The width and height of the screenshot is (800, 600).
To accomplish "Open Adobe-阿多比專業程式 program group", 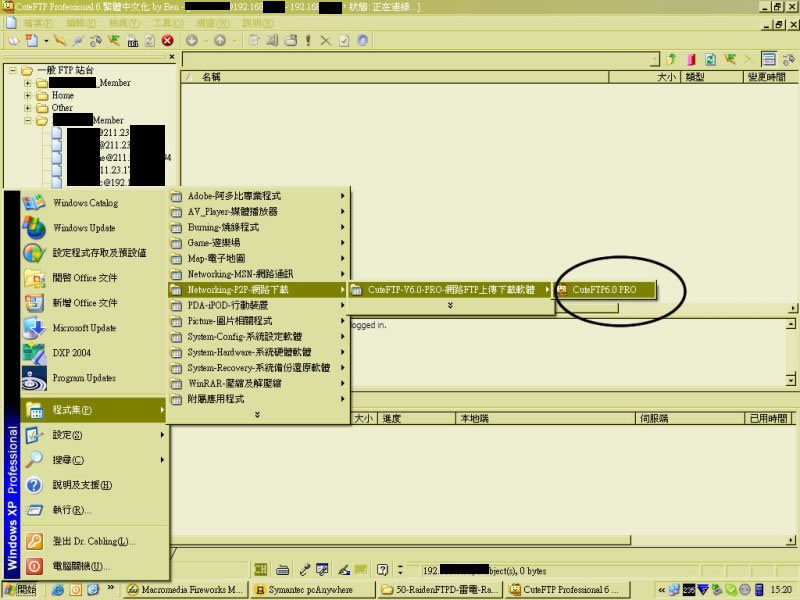I will click(258, 196).
